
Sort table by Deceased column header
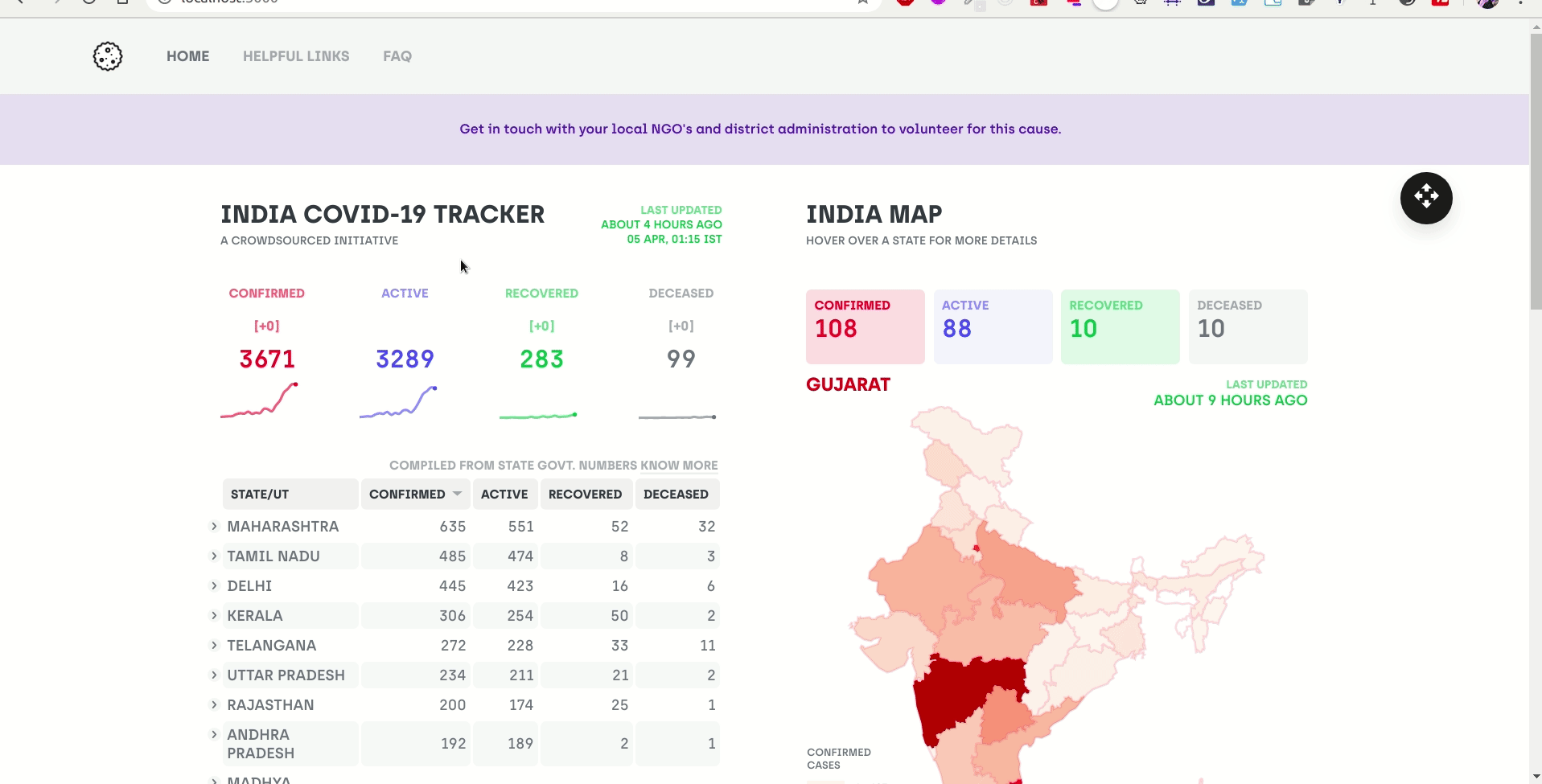pos(676,494)
